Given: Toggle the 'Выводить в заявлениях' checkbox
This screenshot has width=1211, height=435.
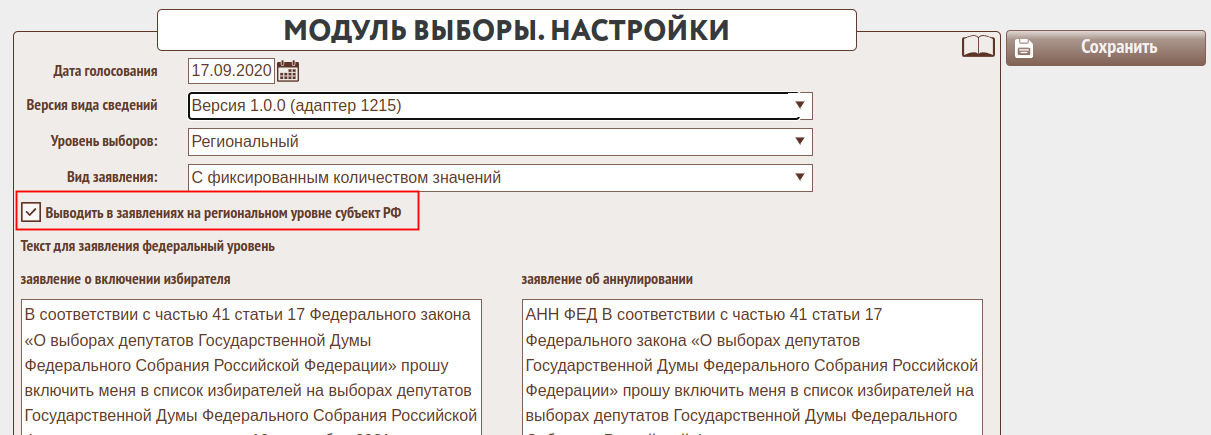Looking at the screenshot, I should tap(31, 212).
